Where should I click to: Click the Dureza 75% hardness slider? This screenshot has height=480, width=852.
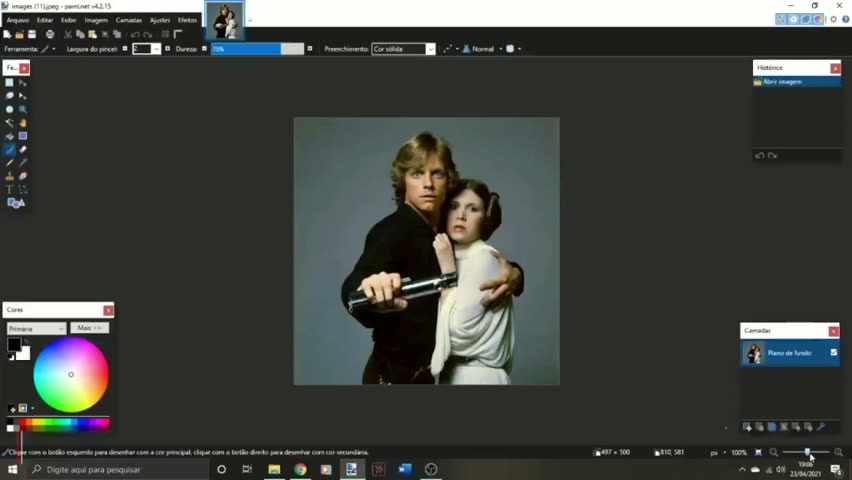(x=258, y=49)
